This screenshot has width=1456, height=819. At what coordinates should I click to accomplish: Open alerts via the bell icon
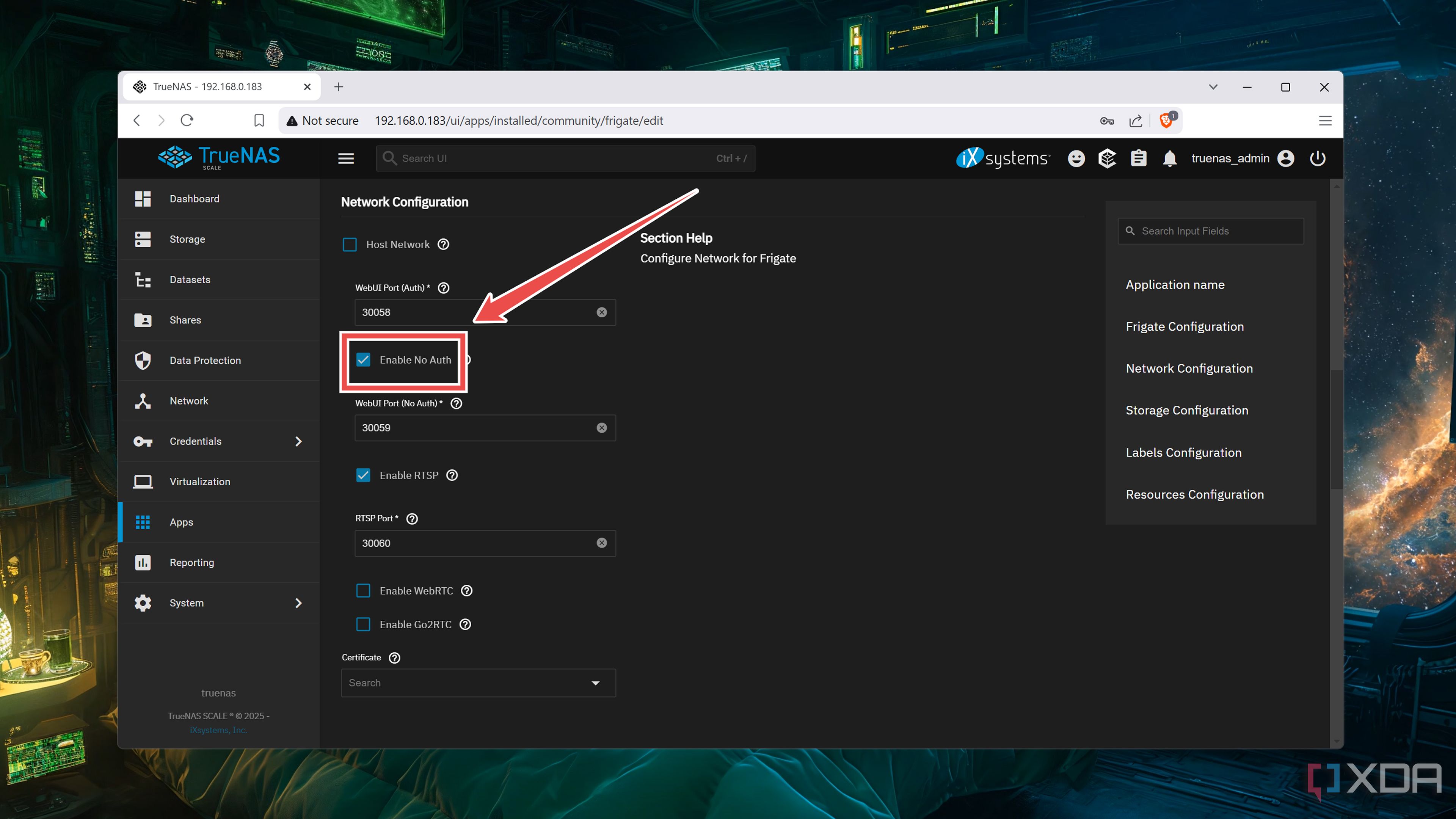pos(1169,158)
